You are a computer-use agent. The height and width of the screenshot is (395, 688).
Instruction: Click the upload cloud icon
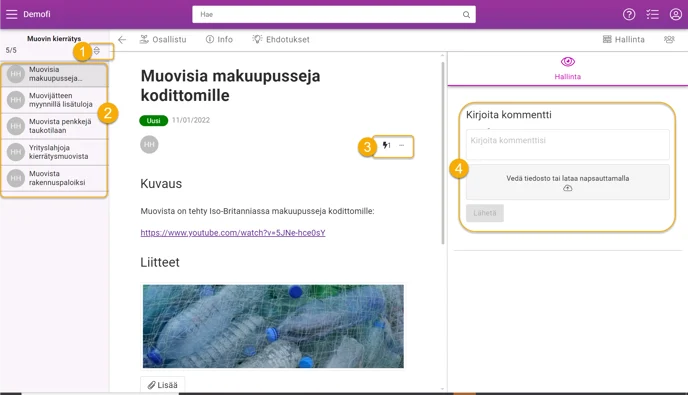pos(568,188)
